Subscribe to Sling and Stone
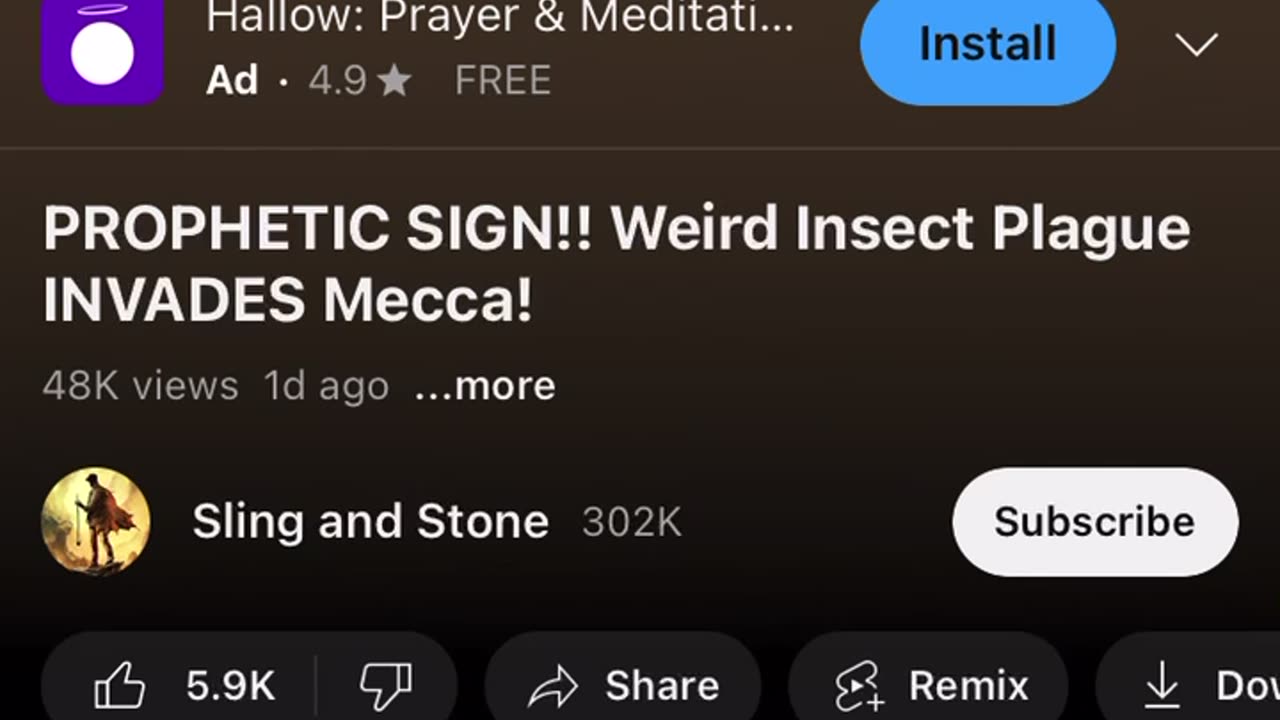The image size is (1280, 720). pos(1094,522)
